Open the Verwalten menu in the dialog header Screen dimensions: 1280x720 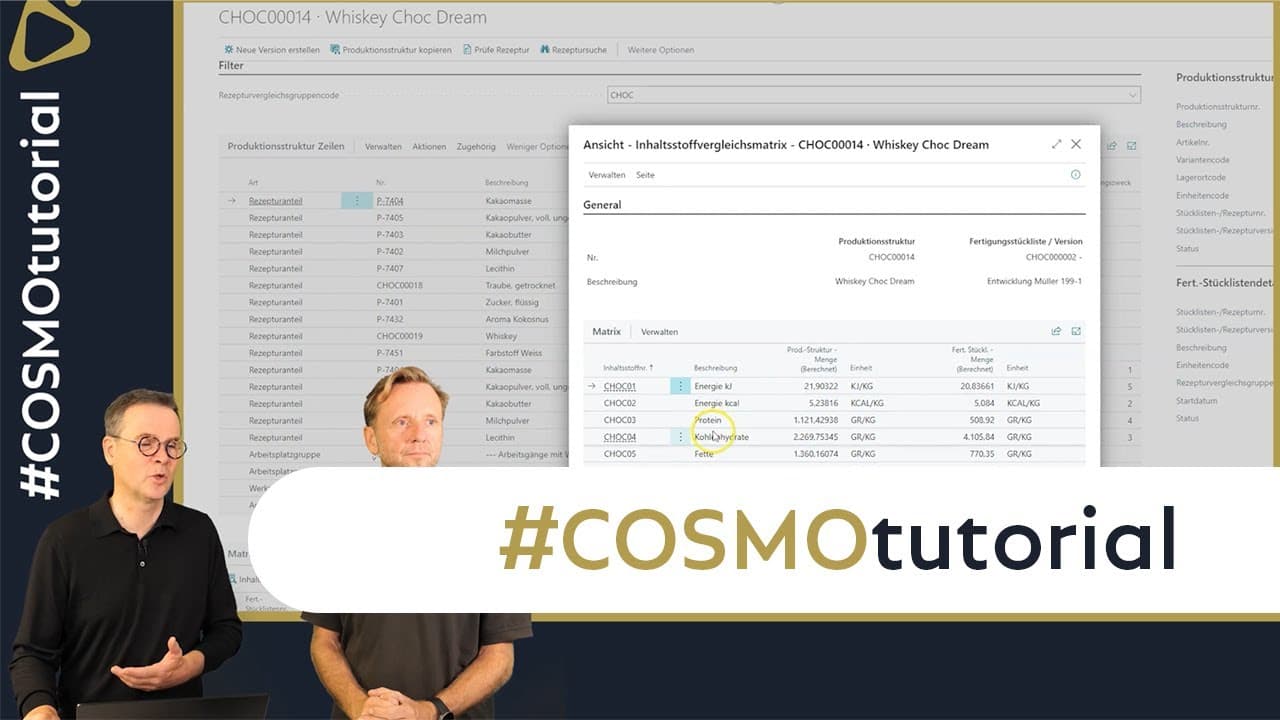click(x=606, y=175)
